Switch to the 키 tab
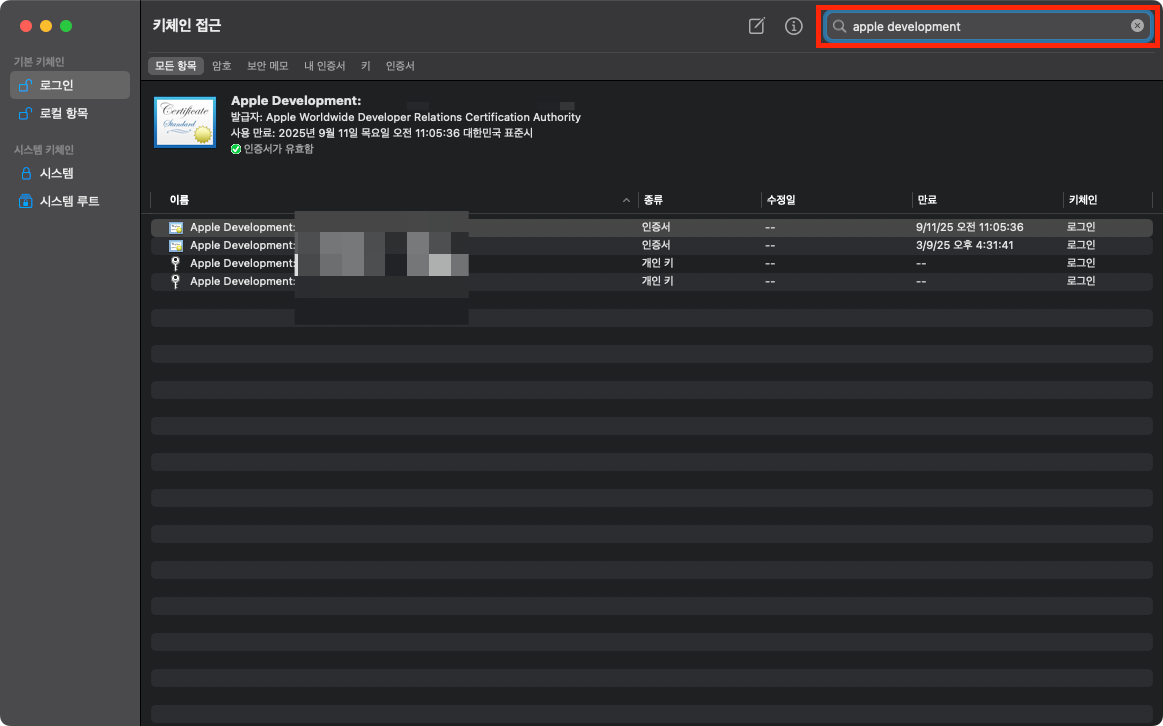The image size is (1163, 726). [366, 66]
